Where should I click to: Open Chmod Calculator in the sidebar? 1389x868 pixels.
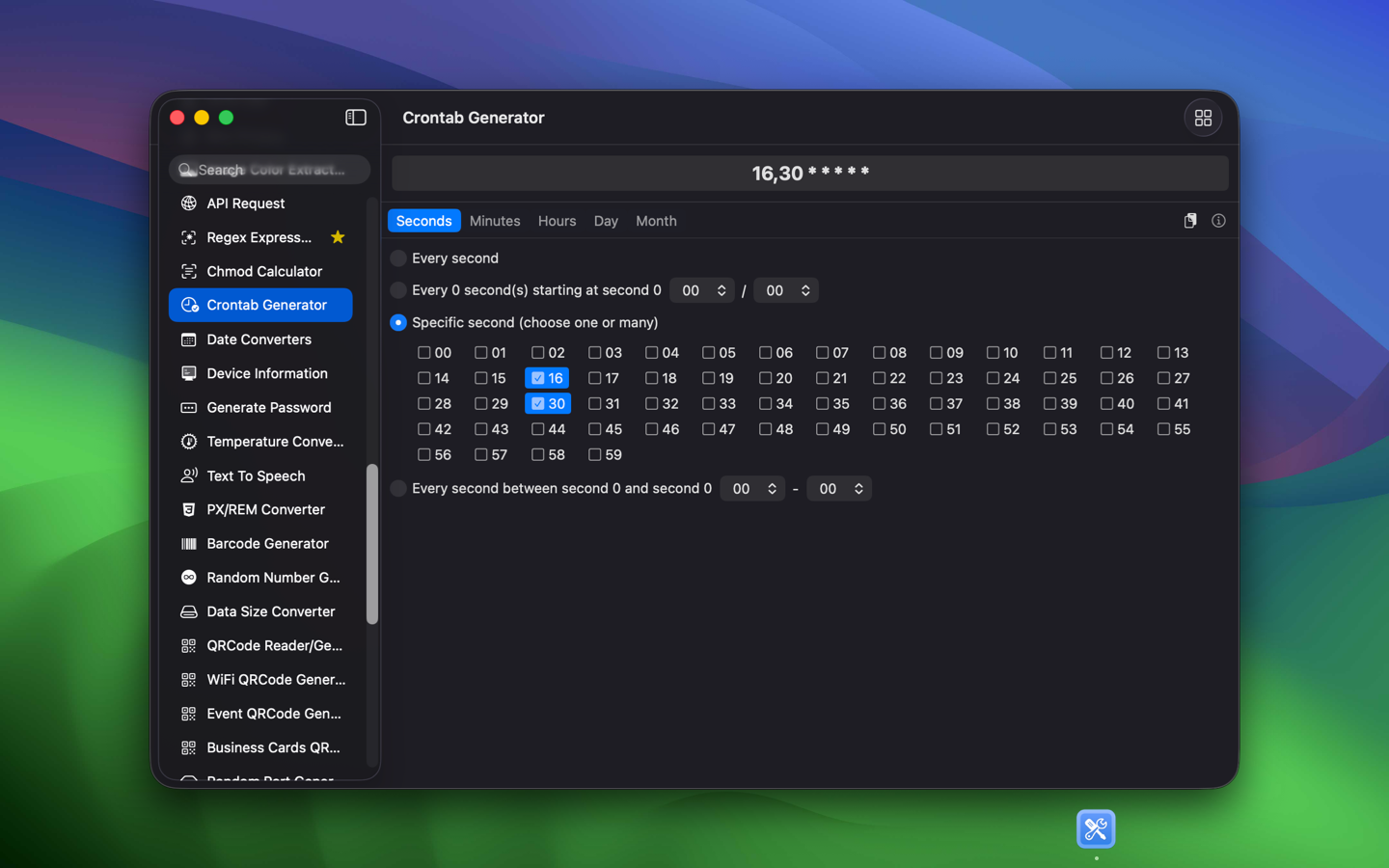[260, 271]
